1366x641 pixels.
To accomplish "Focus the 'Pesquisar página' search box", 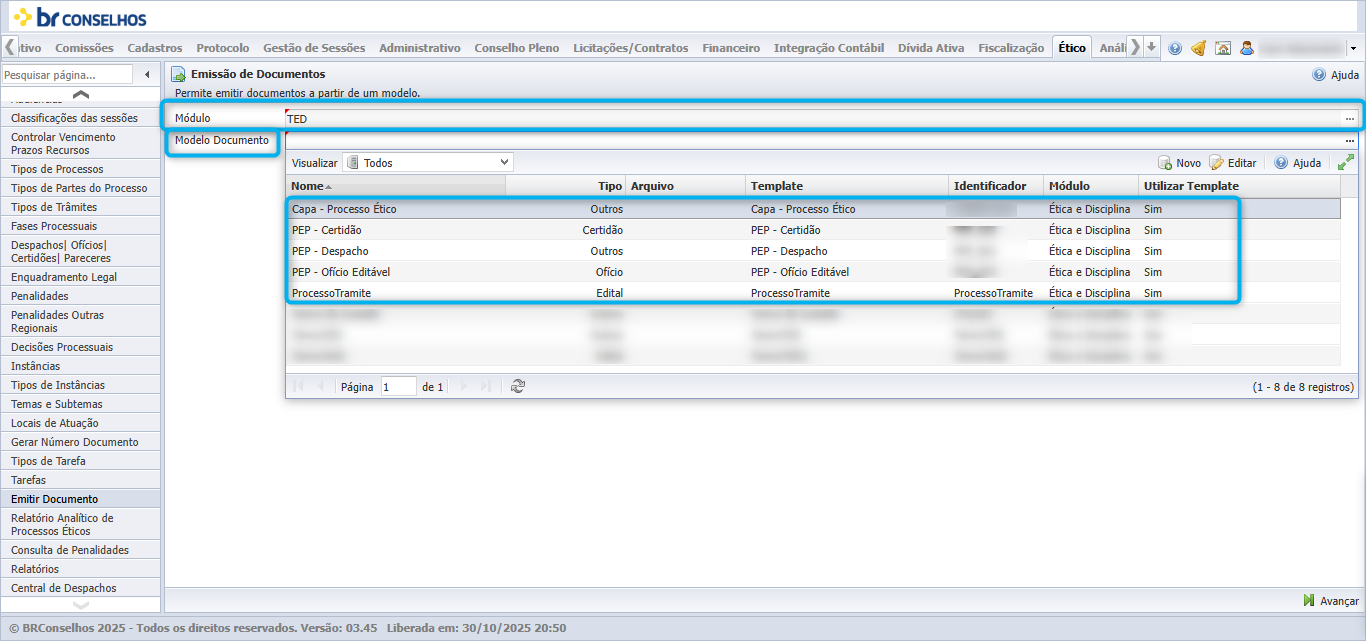I will pyautogui.click(x=67, y=74).
